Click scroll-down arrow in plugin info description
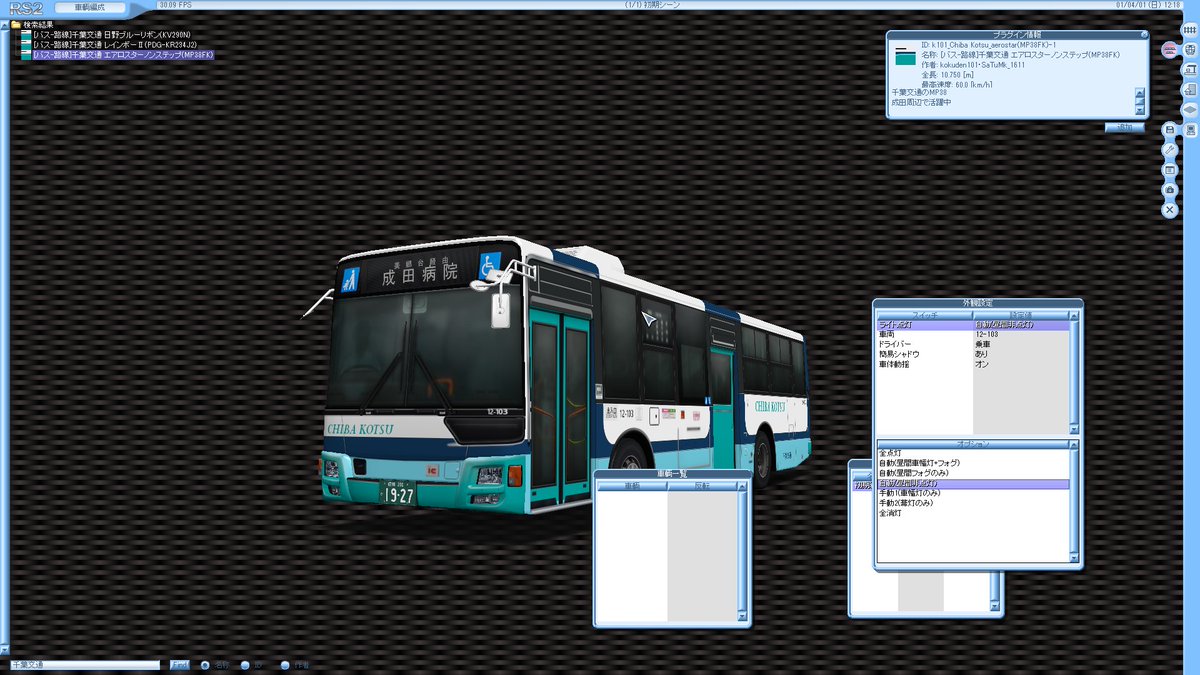Screen dimensions: 1200x675 (x=1139, y=109)
